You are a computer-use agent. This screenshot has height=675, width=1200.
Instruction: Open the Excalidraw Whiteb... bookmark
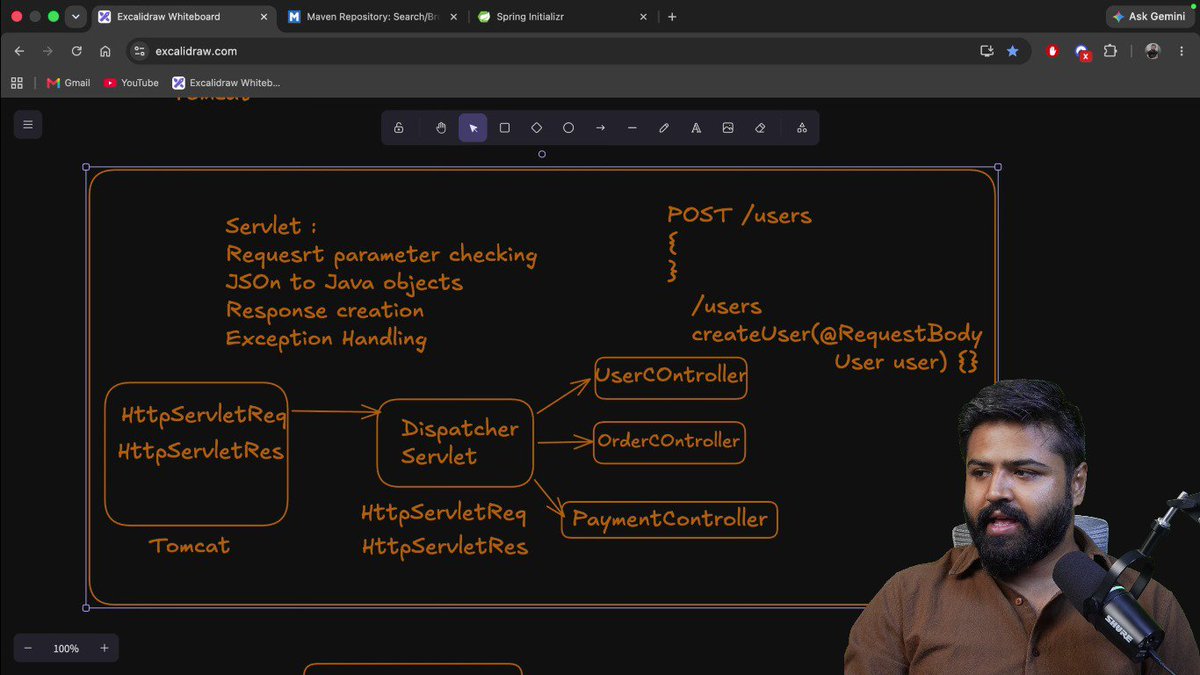point(226,83)
